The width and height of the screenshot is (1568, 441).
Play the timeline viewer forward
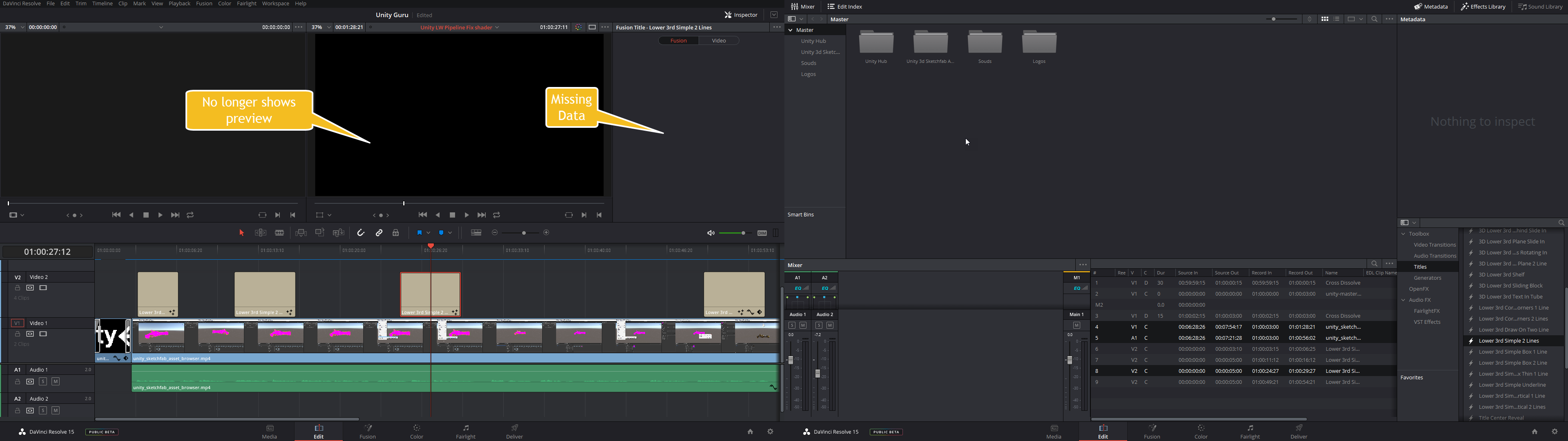coord(467,215)
